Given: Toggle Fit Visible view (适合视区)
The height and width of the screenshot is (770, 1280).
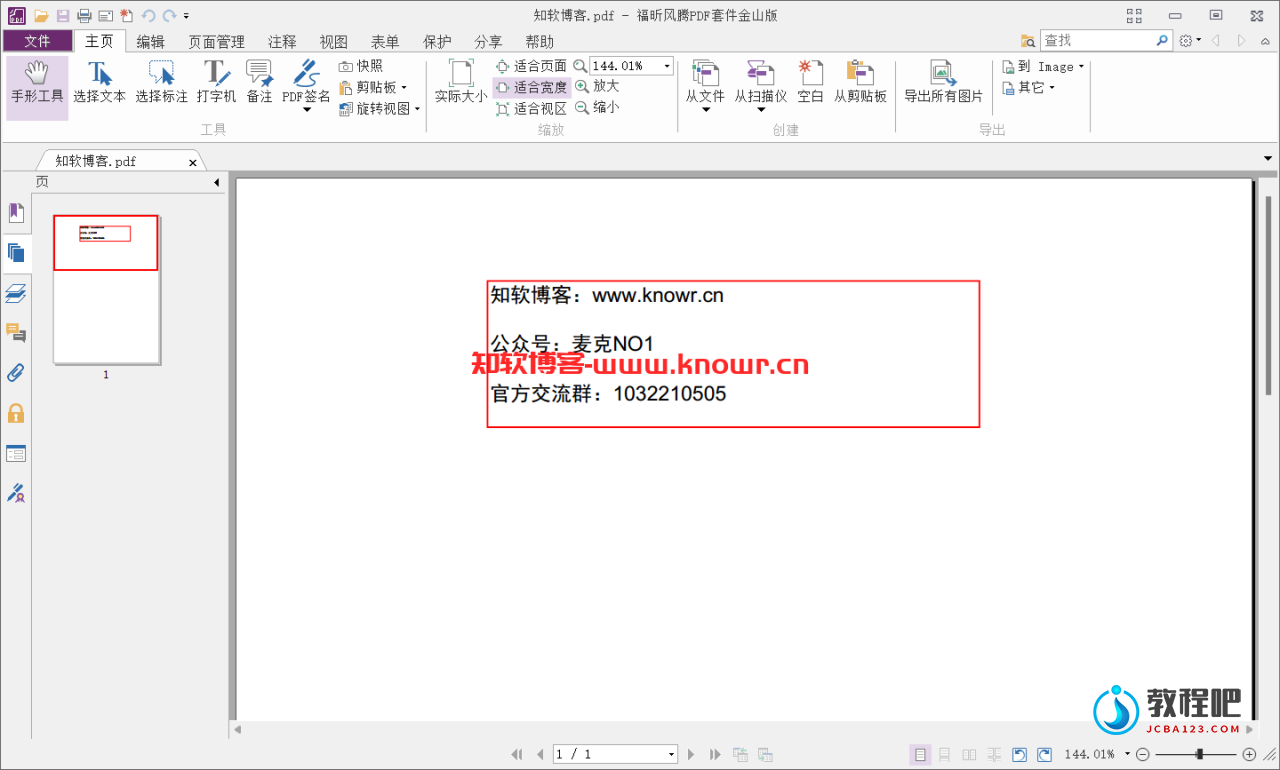Looking at the screenshot, I should point(531,108).
